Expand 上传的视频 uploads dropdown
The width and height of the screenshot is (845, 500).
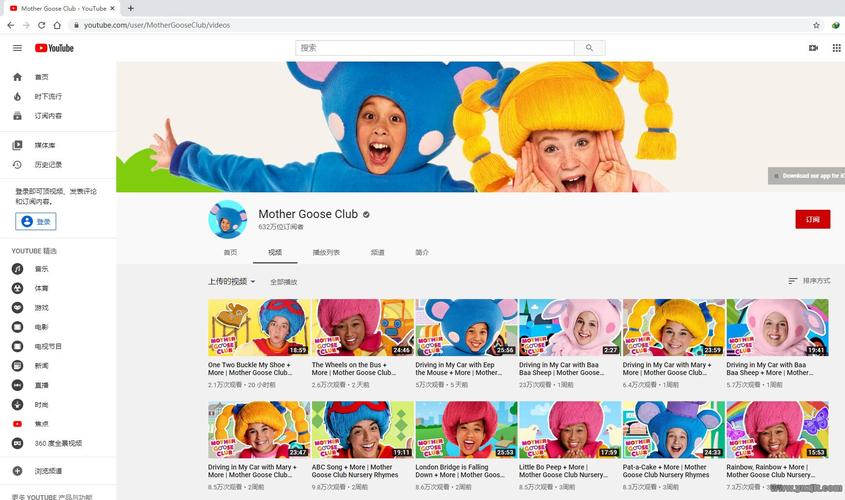pyautogui.click(x=232, y=281)
